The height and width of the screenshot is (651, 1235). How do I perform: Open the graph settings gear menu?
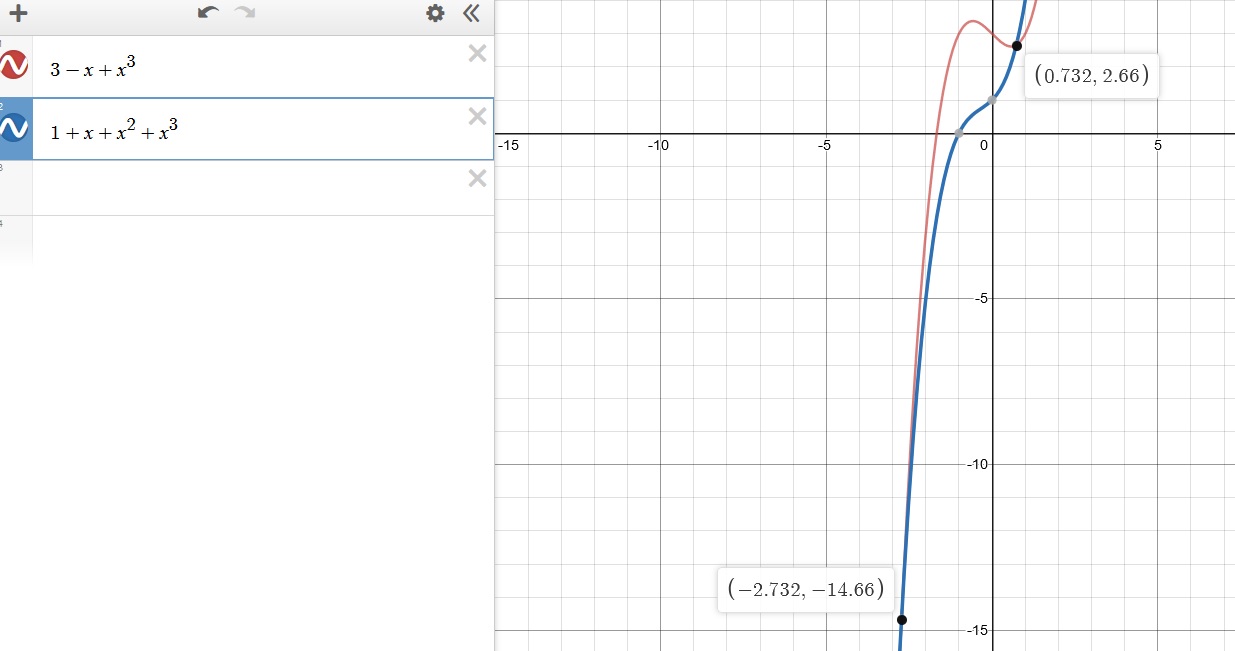click(x=435, y=13)
